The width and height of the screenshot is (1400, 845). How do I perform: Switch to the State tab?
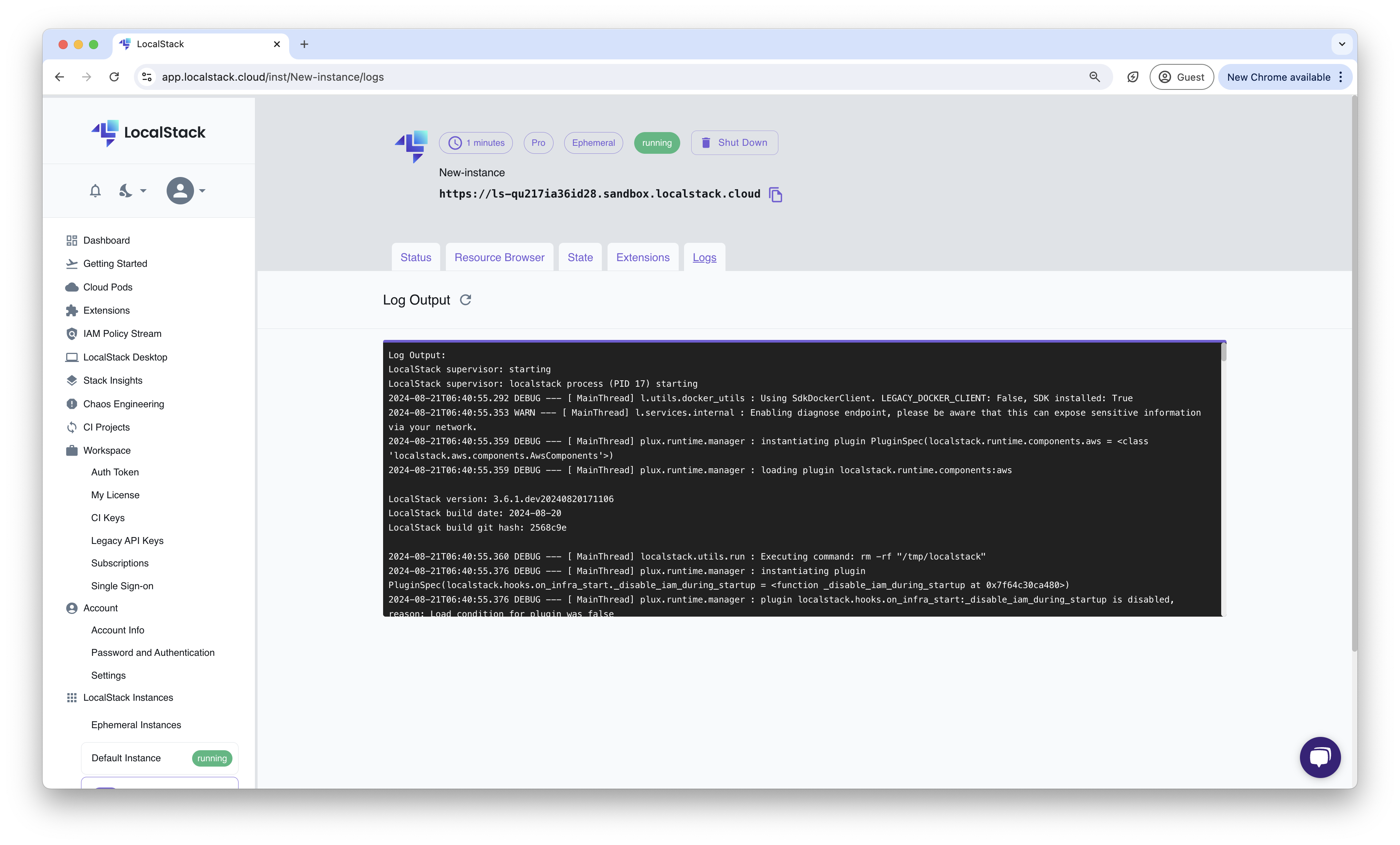point(579,258)
